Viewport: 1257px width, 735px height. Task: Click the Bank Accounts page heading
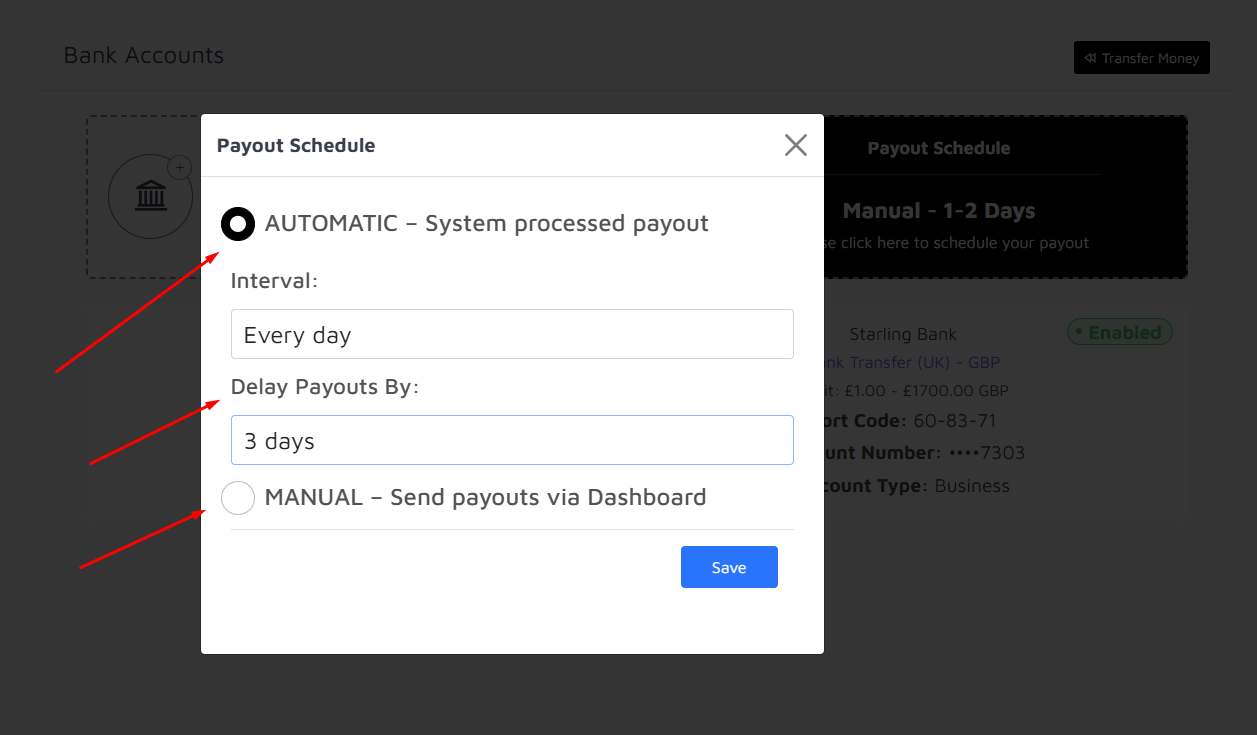tap(144, 55)
